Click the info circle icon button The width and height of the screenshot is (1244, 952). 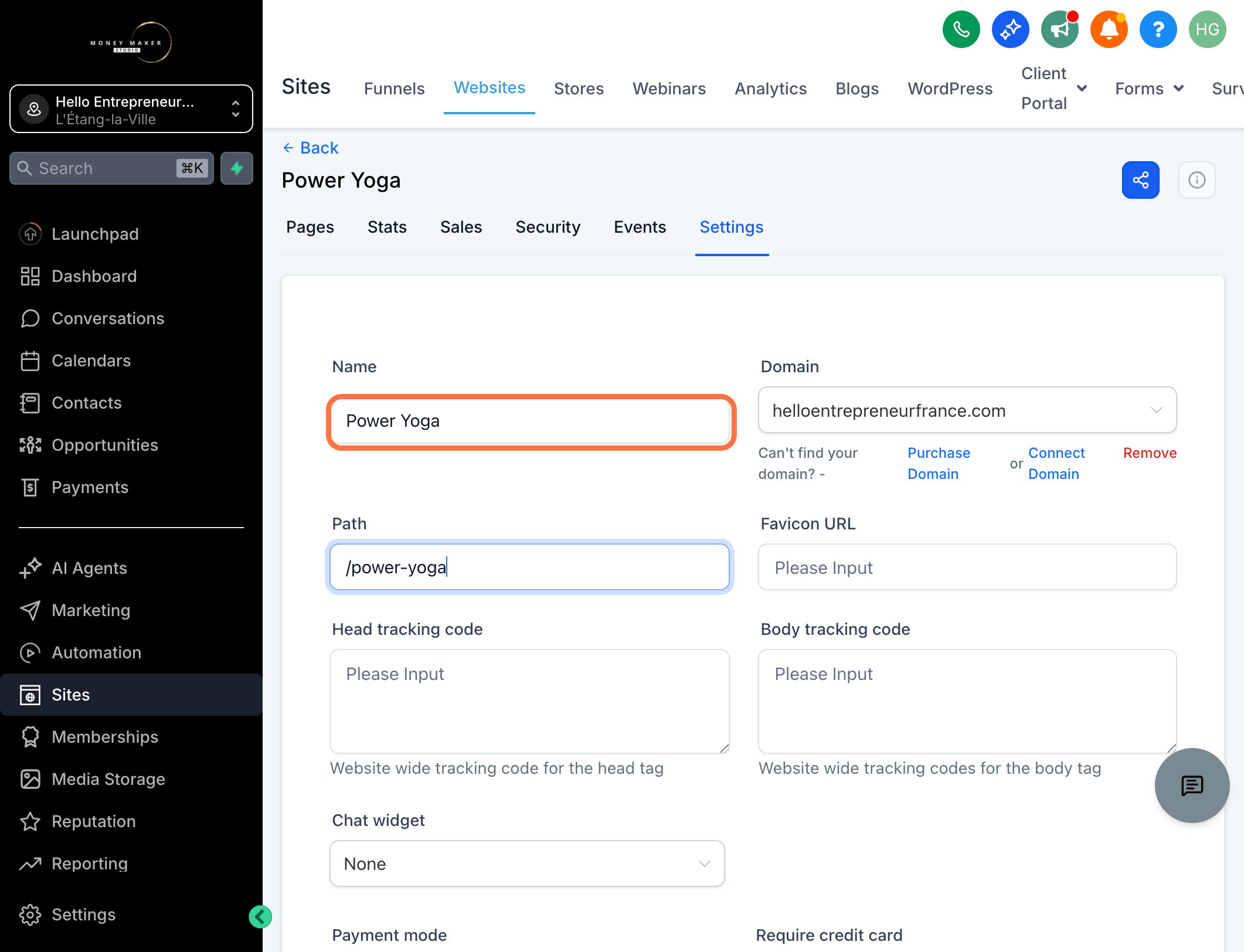(x=1197, y=180)
